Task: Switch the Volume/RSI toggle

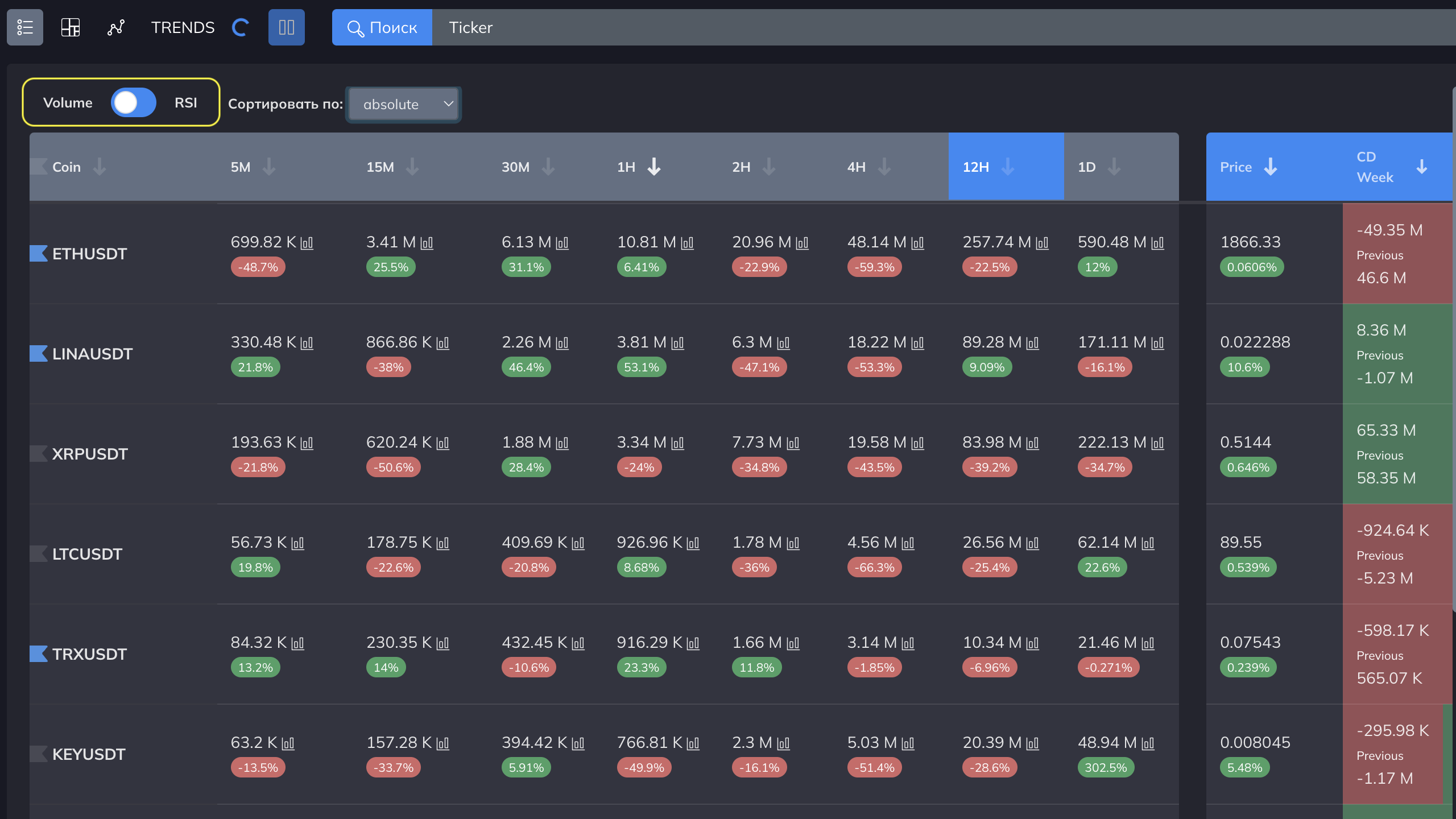Action: click(134, 102)
